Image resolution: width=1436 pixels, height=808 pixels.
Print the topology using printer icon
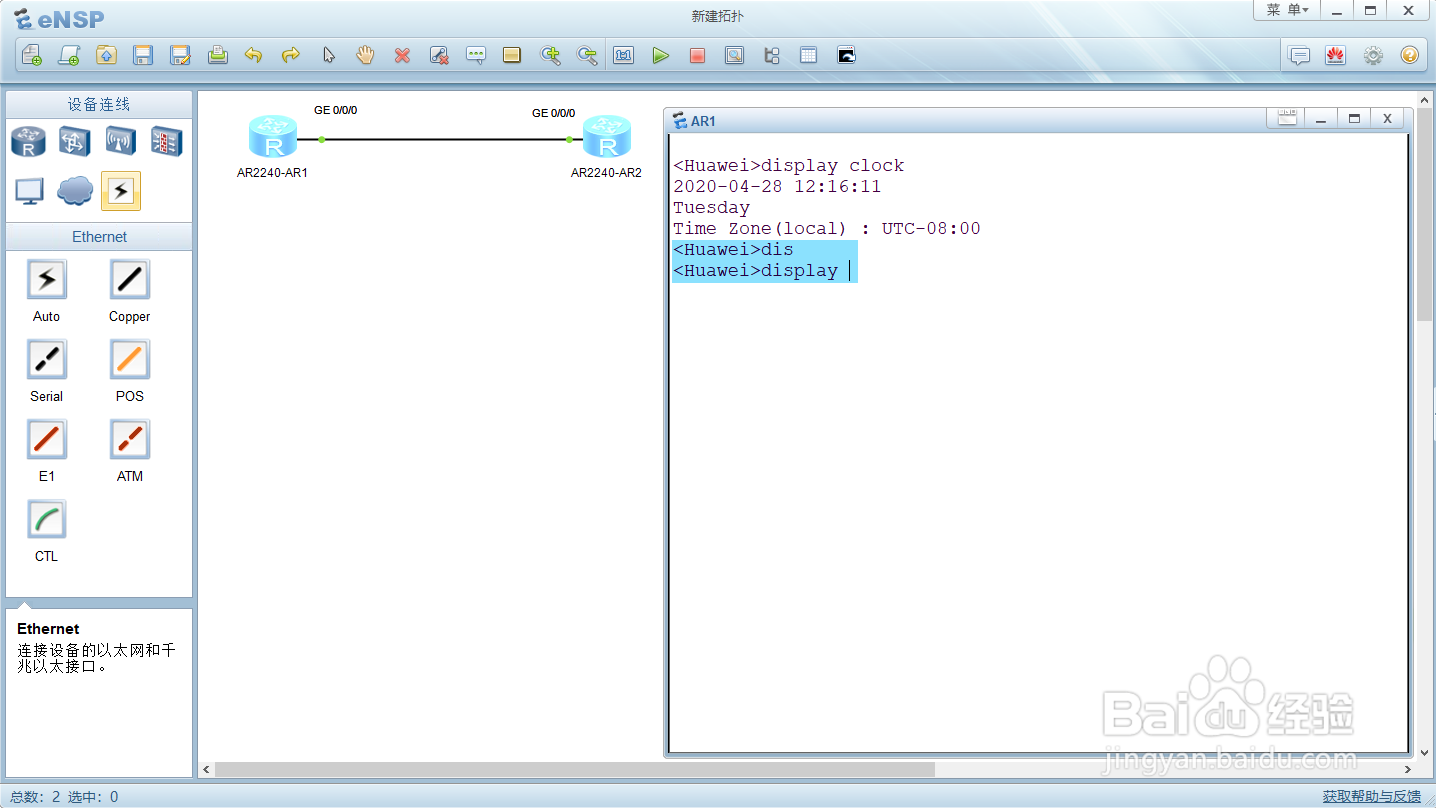(217, 55)
